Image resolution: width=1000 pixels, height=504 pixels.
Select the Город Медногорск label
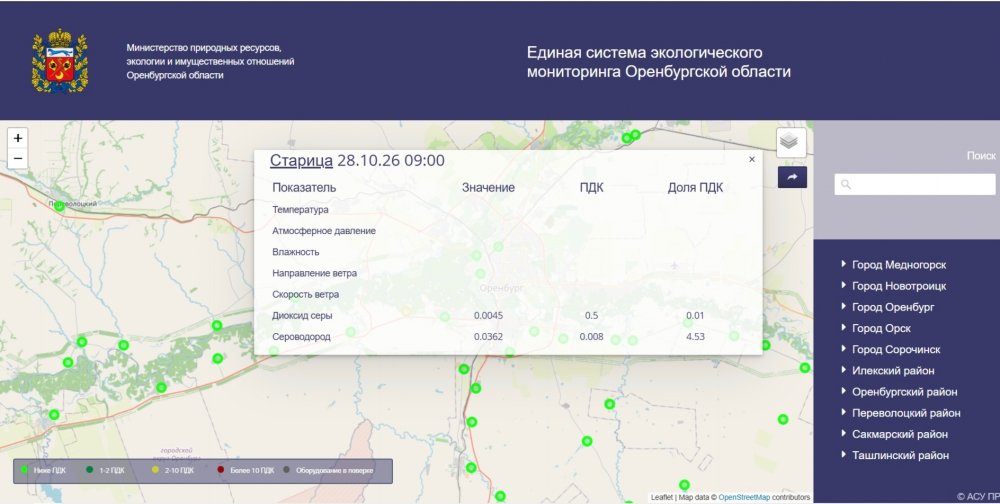[899, 265]
